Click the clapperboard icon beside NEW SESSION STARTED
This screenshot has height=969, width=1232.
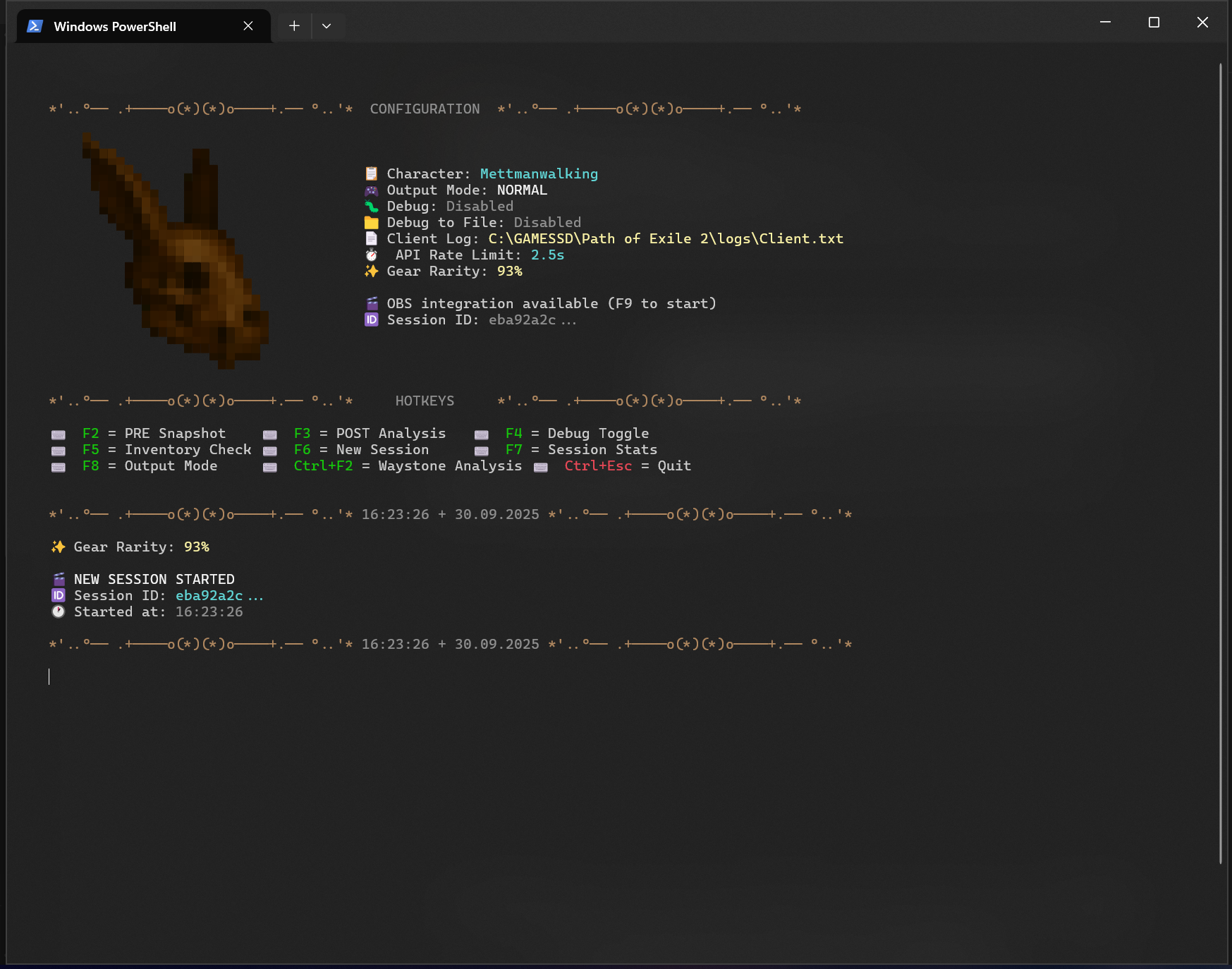pos(59,579)
